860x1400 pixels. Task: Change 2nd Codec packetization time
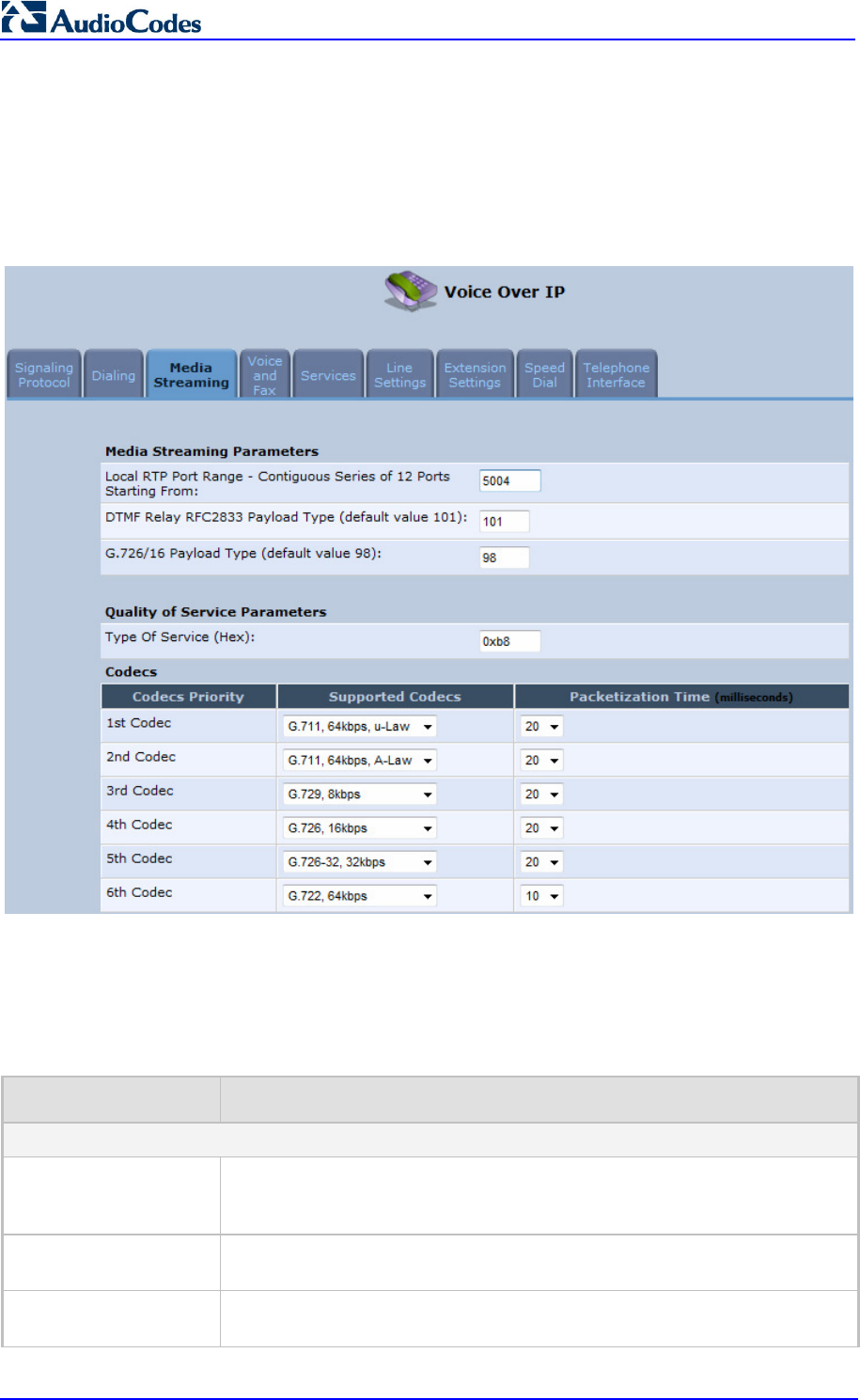(542, 761)
